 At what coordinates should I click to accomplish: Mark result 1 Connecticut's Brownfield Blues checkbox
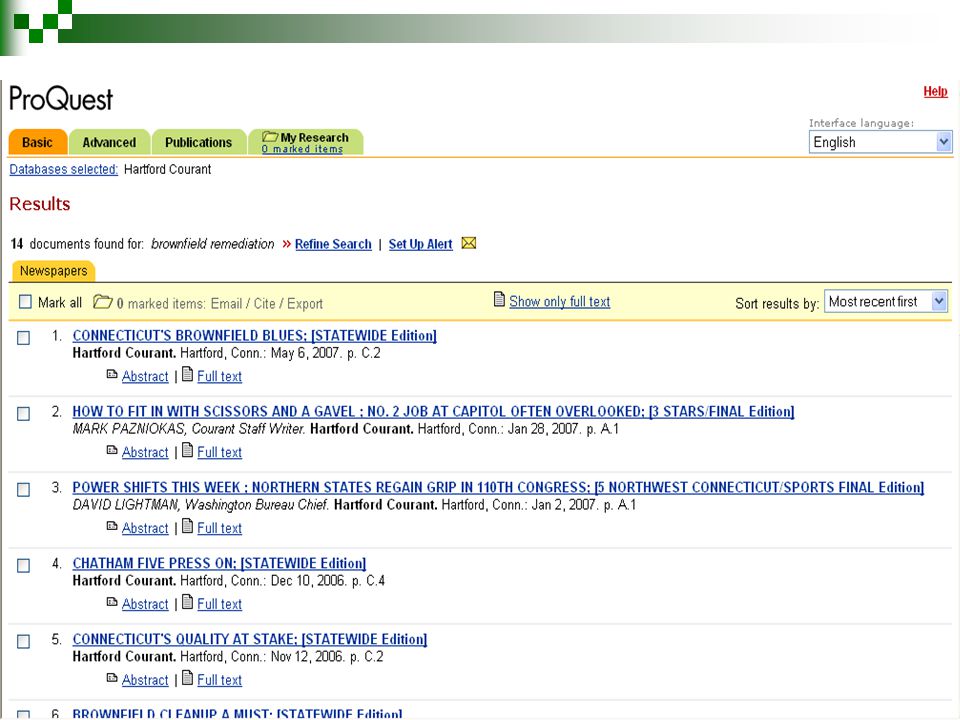23,338
